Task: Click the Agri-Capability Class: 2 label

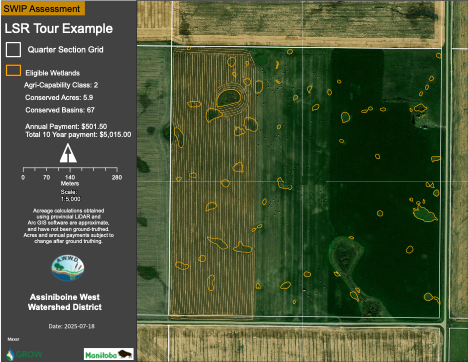Action: click(x=61, y=85)
